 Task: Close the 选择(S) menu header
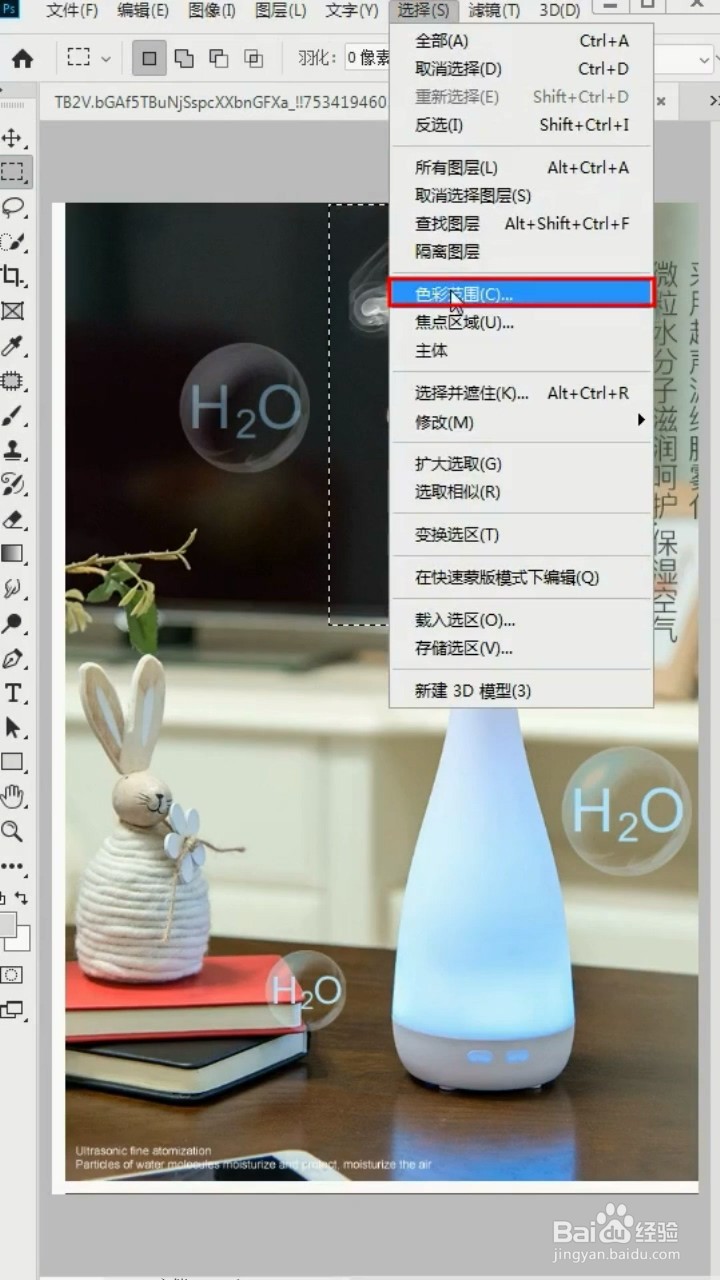(x=422, y=11)
